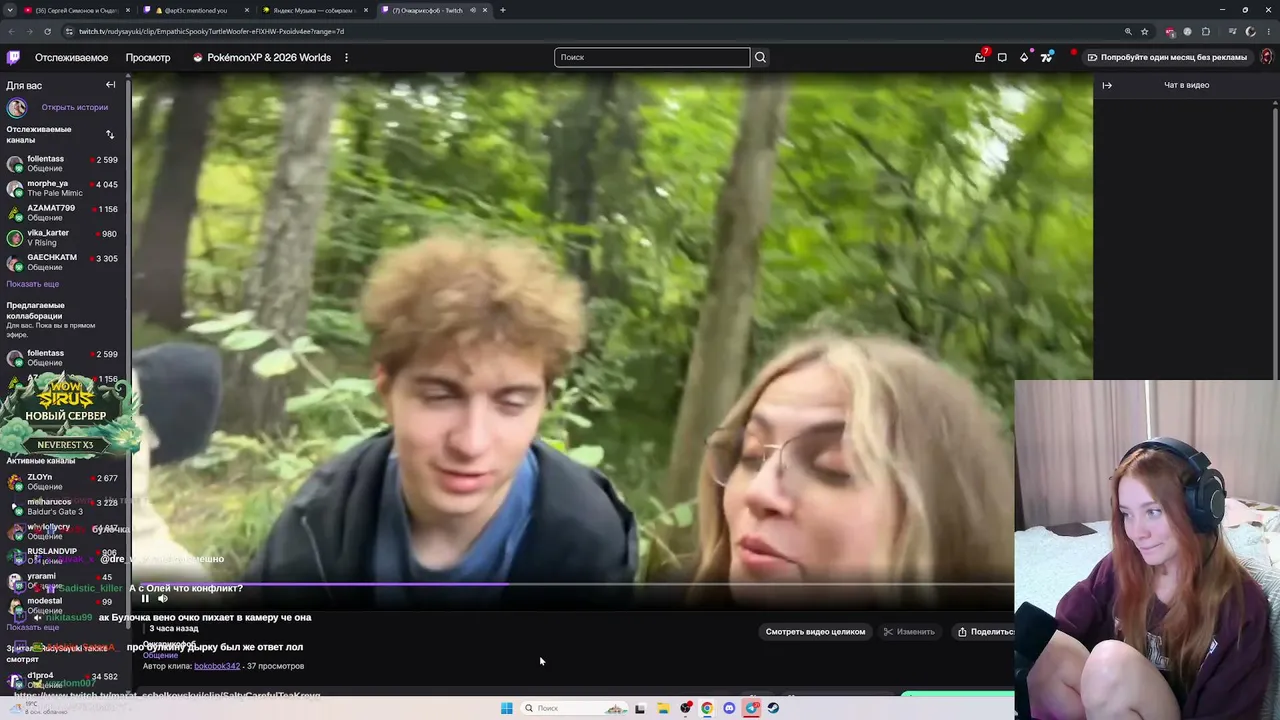Pause the clip playback

tap(145, 599)
